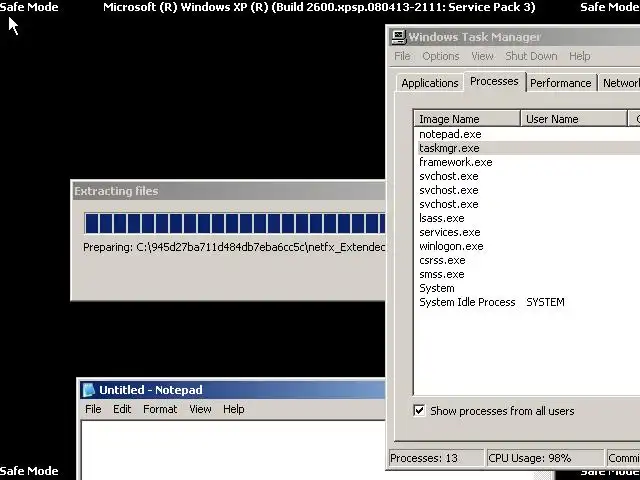The width and height of the screenshot is (640, 480).
Task: Select winlogon.exe process row
Action: (529, 246)
